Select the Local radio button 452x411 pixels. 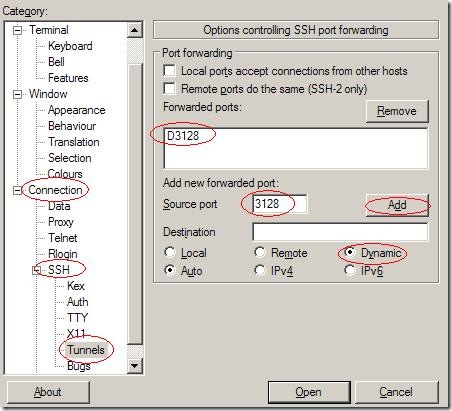click(170, 252)
